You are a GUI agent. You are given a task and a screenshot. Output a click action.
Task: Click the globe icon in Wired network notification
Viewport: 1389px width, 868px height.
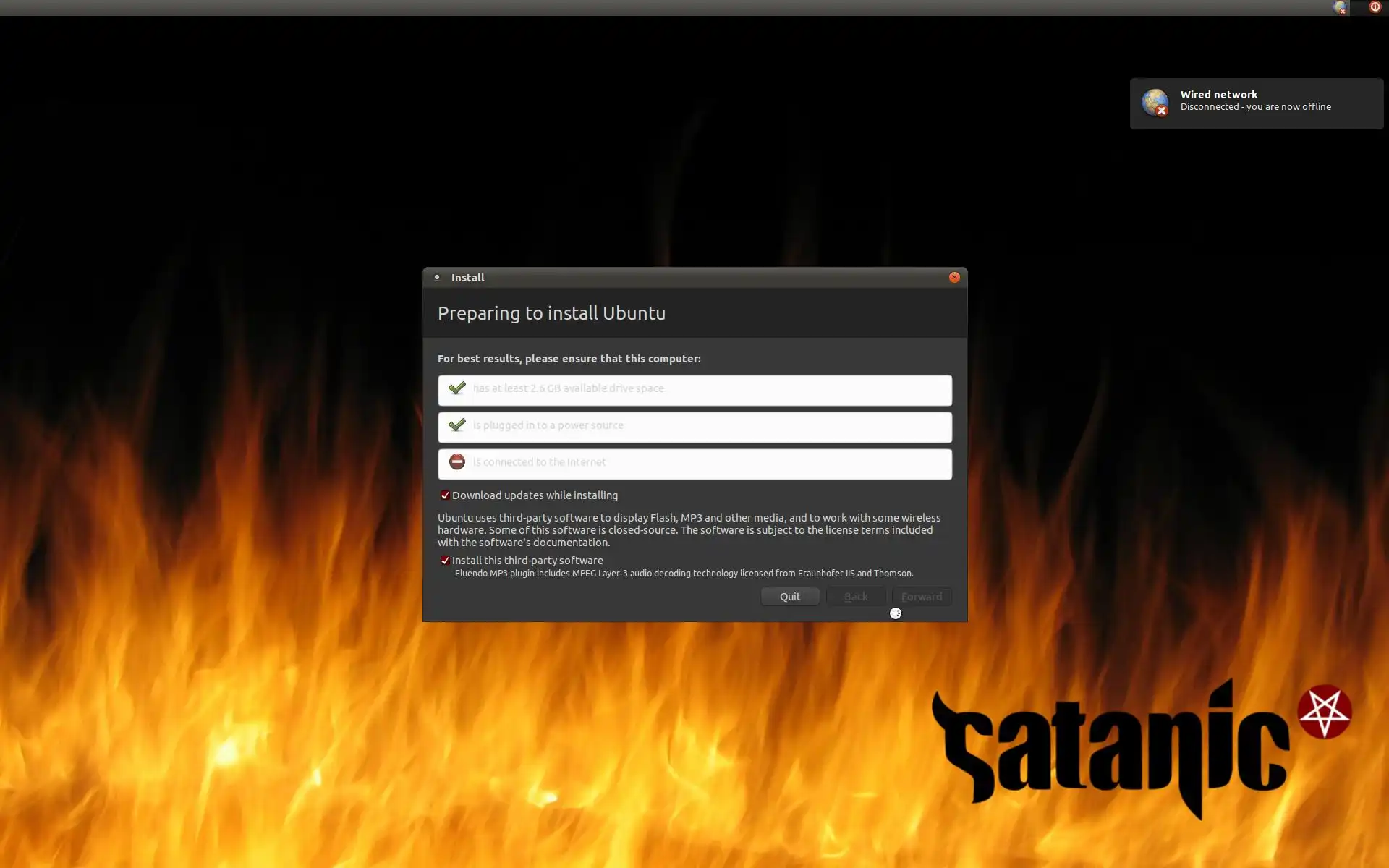(x=1155, y=103)
